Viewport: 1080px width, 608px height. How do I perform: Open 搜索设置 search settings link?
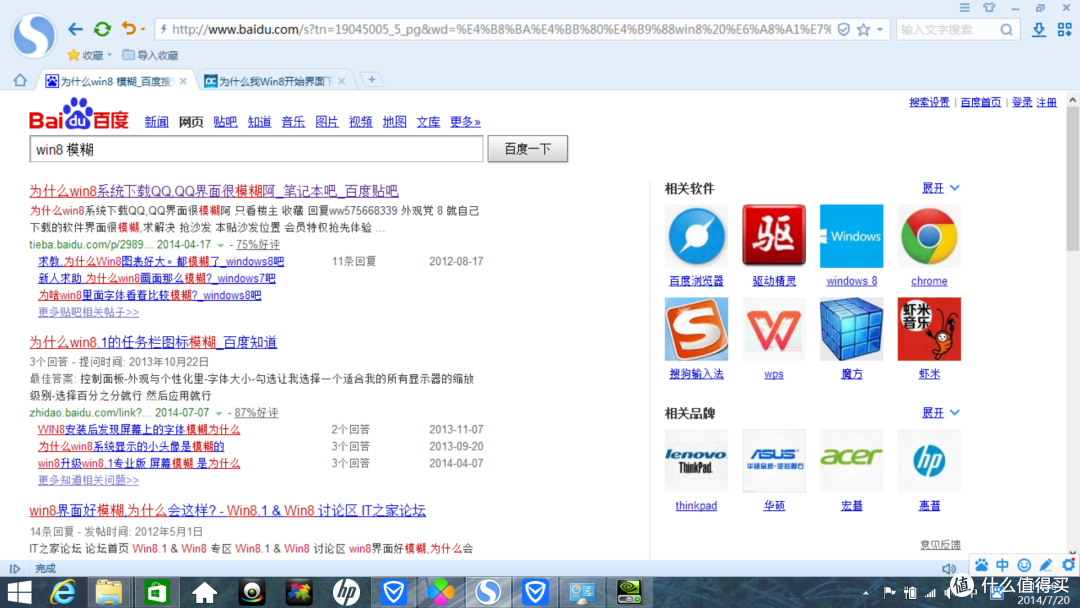pos(929,102)
